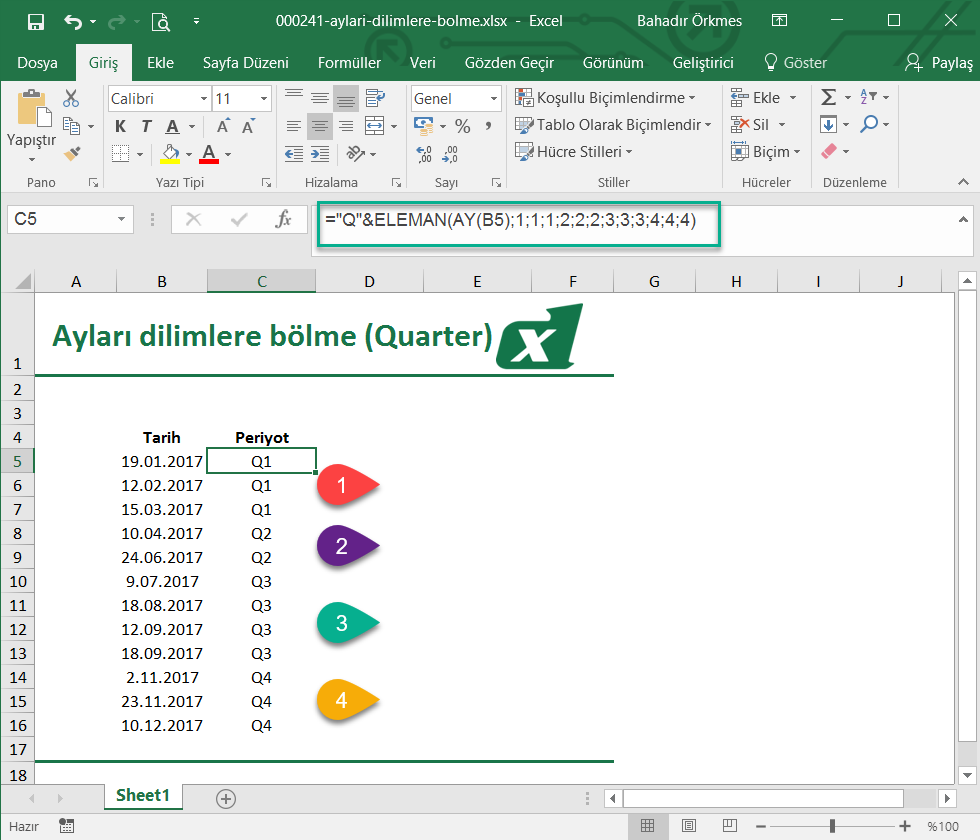Clear contents with the eraser icon
This screenshot has width=980, height=840.
click(829, 151)
